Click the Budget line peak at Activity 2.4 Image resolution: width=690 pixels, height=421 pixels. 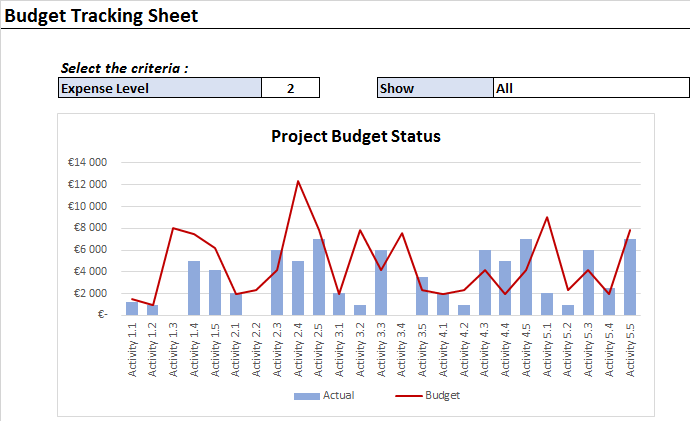pos(298,181)
